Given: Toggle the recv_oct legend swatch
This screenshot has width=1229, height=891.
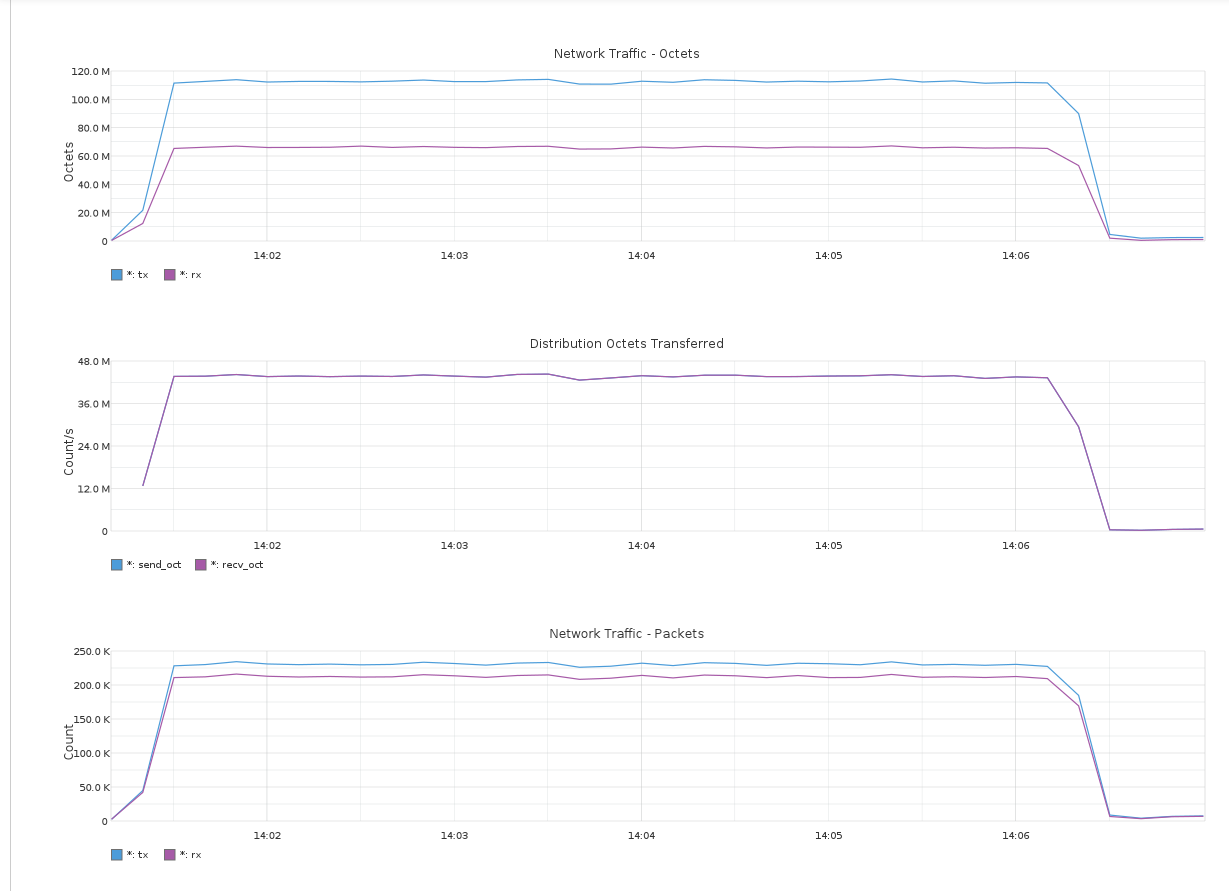Looking at the screenshot, I should pyautogui.click(x=201, y=564).
